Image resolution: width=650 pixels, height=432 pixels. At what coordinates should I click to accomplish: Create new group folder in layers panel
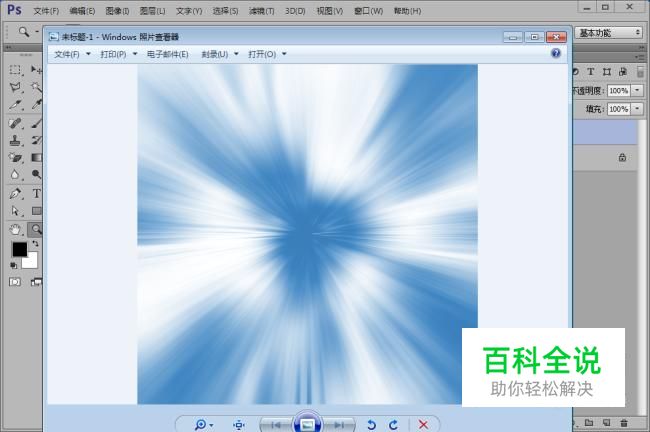pos(589,423)
